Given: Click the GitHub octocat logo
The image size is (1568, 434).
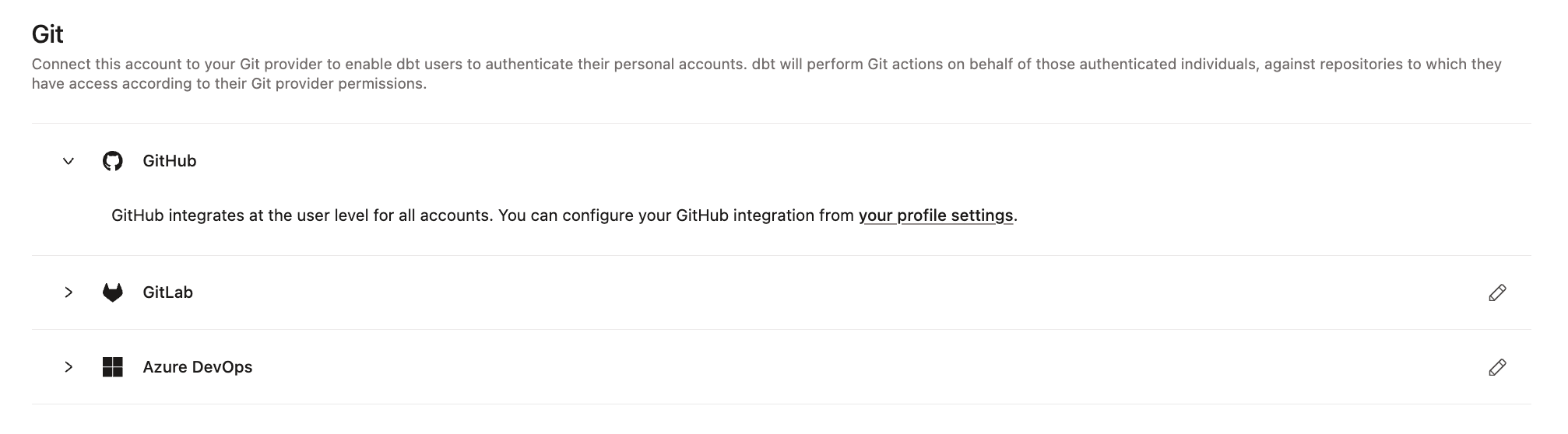Looking at the screenshot, I should click(x=113, y=161).
